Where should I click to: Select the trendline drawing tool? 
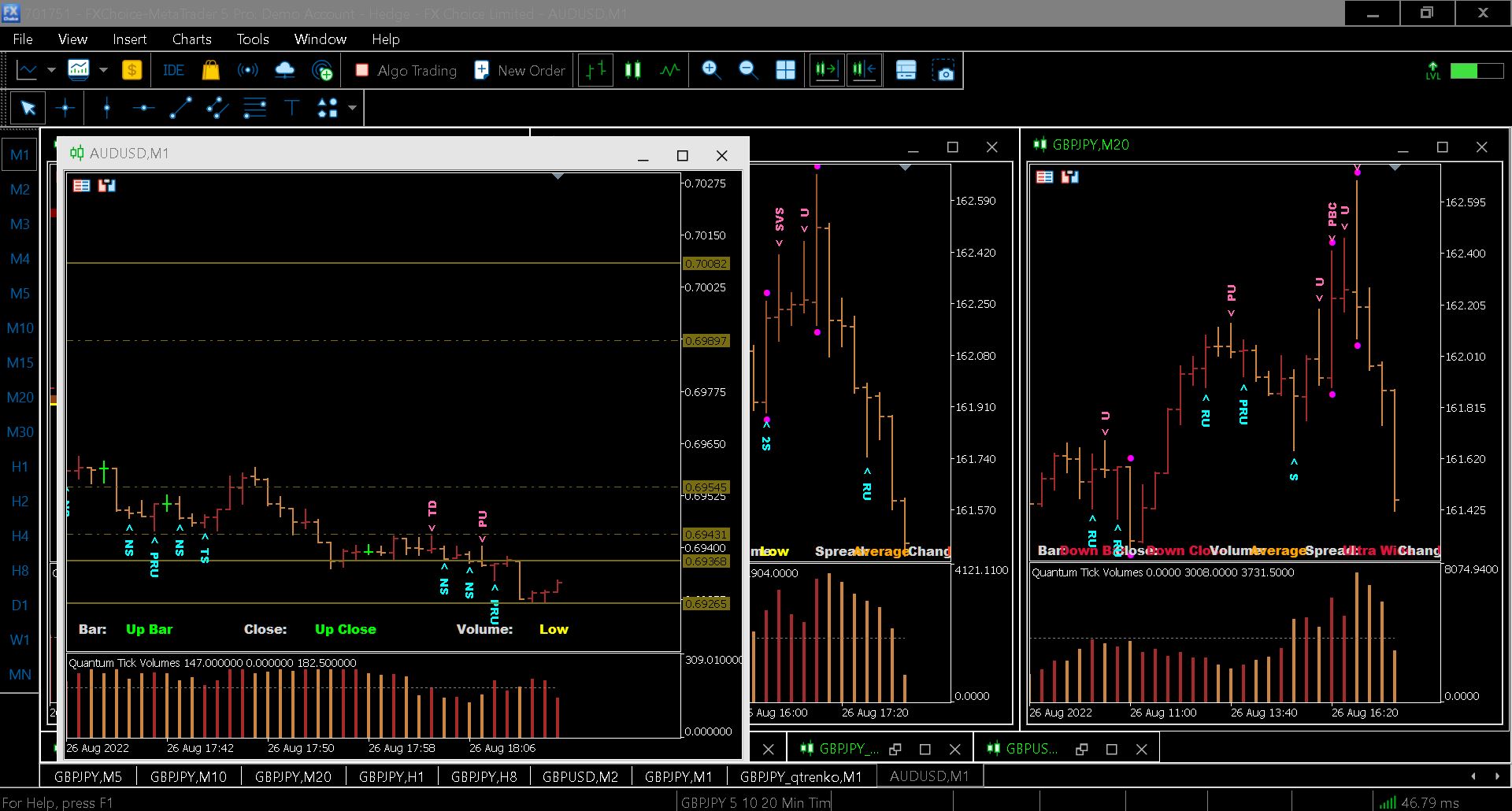pyautogui.click(x=180, y=108)
